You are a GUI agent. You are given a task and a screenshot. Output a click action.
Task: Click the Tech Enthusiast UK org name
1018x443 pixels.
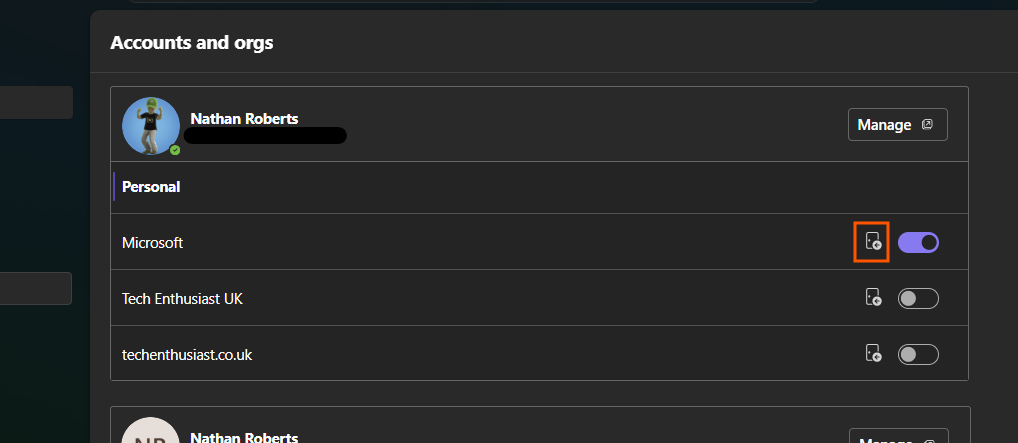pyautogui.click(x=182, y=299)
